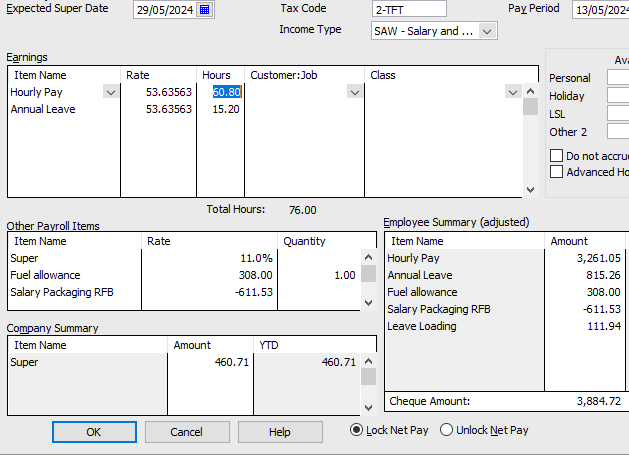Viewport: 629px width, 455px height.
Task: Click the OK button
Action: (x=94, y=432)
